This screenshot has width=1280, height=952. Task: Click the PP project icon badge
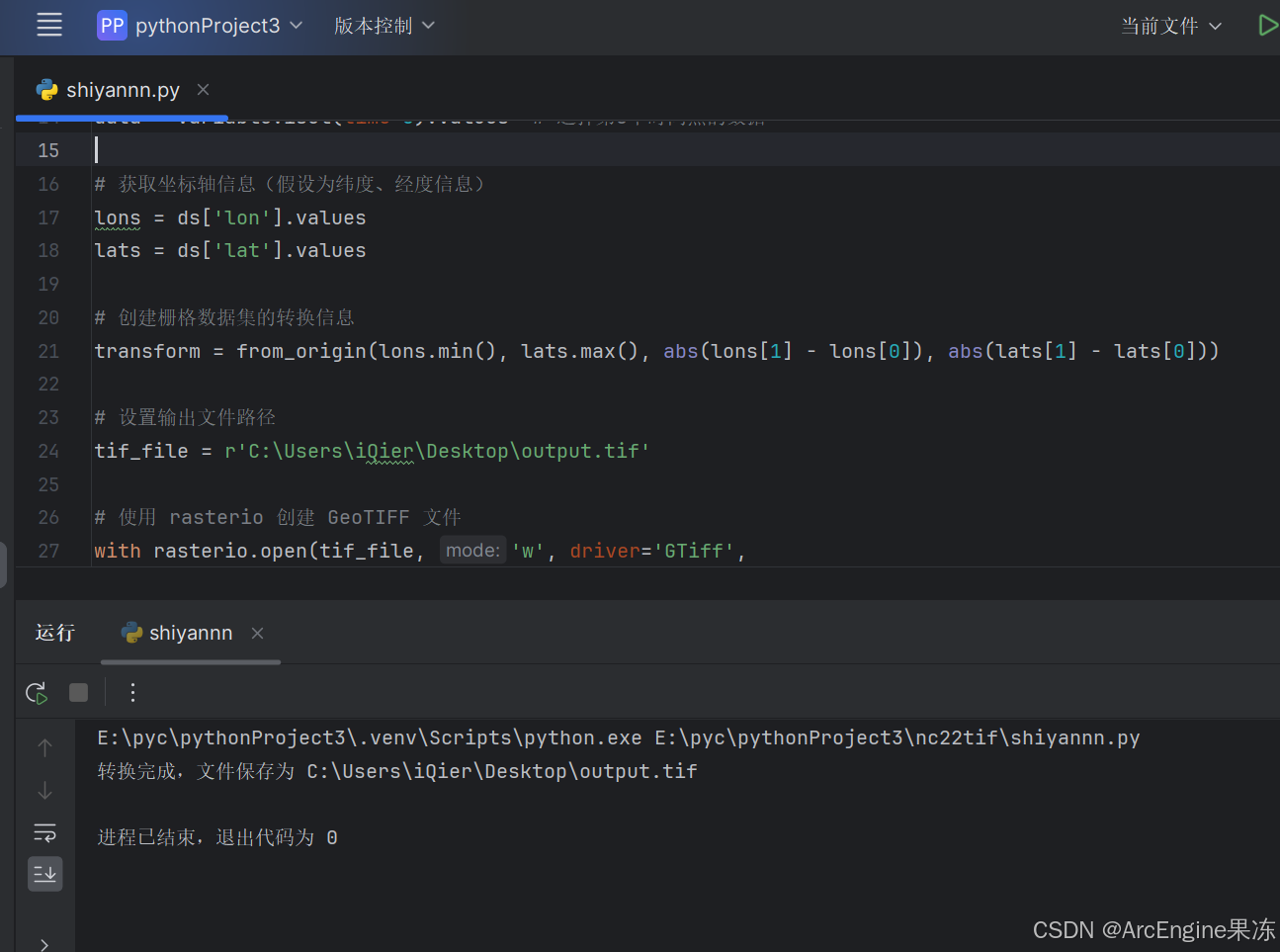(x=113, y=26)
